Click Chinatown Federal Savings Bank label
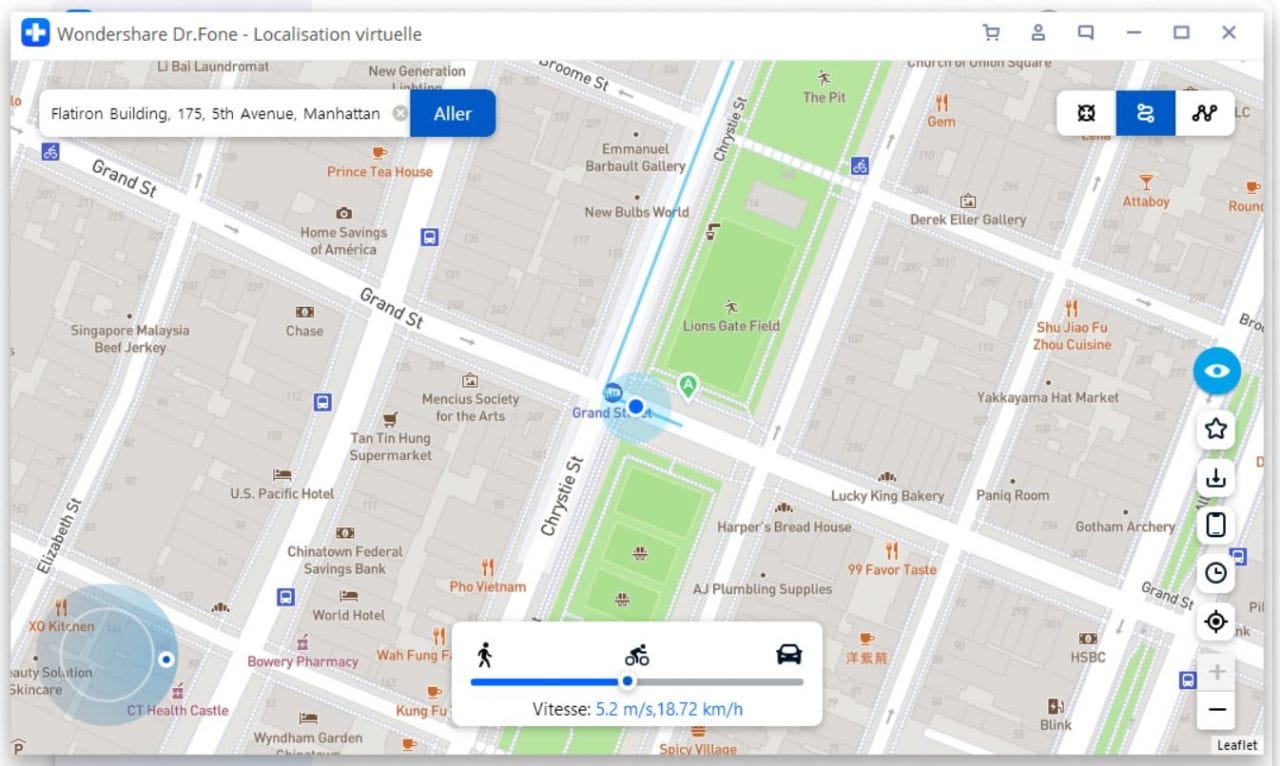1280x766 pixels. coord(345,560)
